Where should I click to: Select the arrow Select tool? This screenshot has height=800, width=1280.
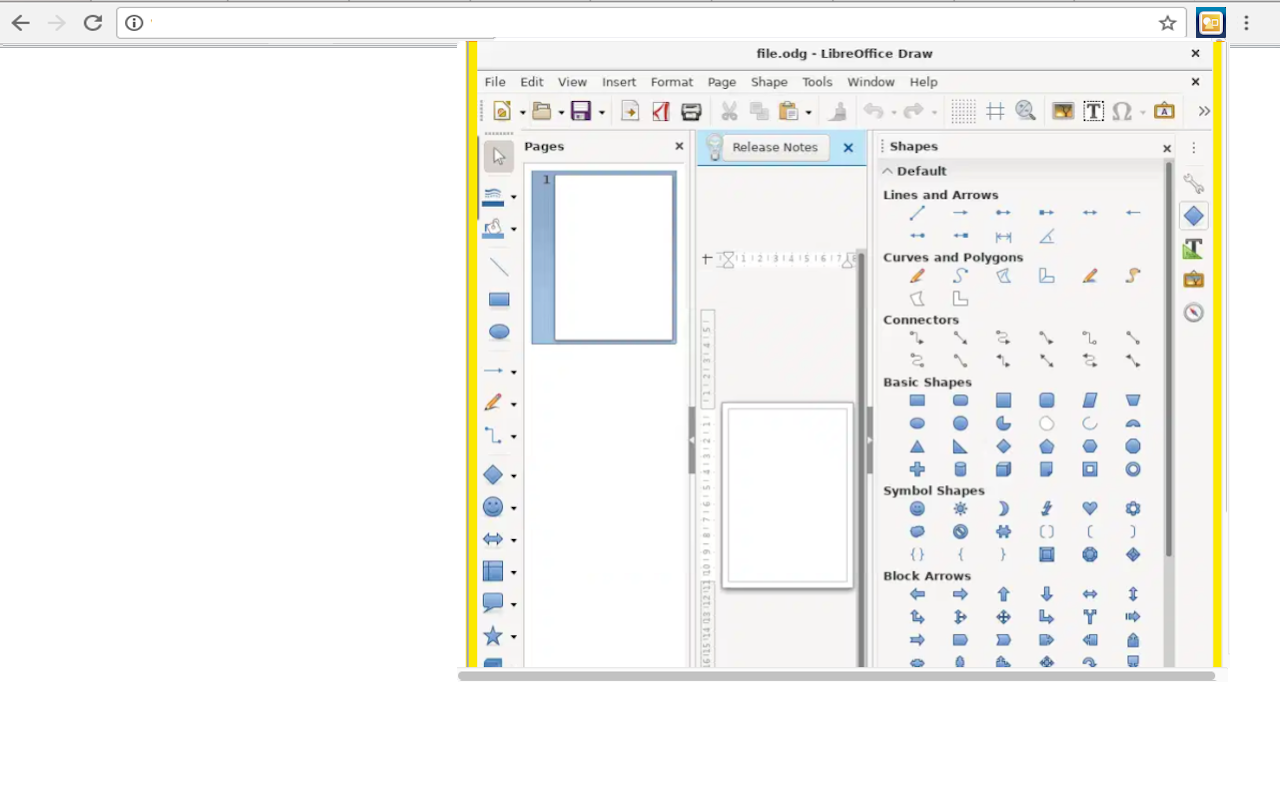coord(499,157)
